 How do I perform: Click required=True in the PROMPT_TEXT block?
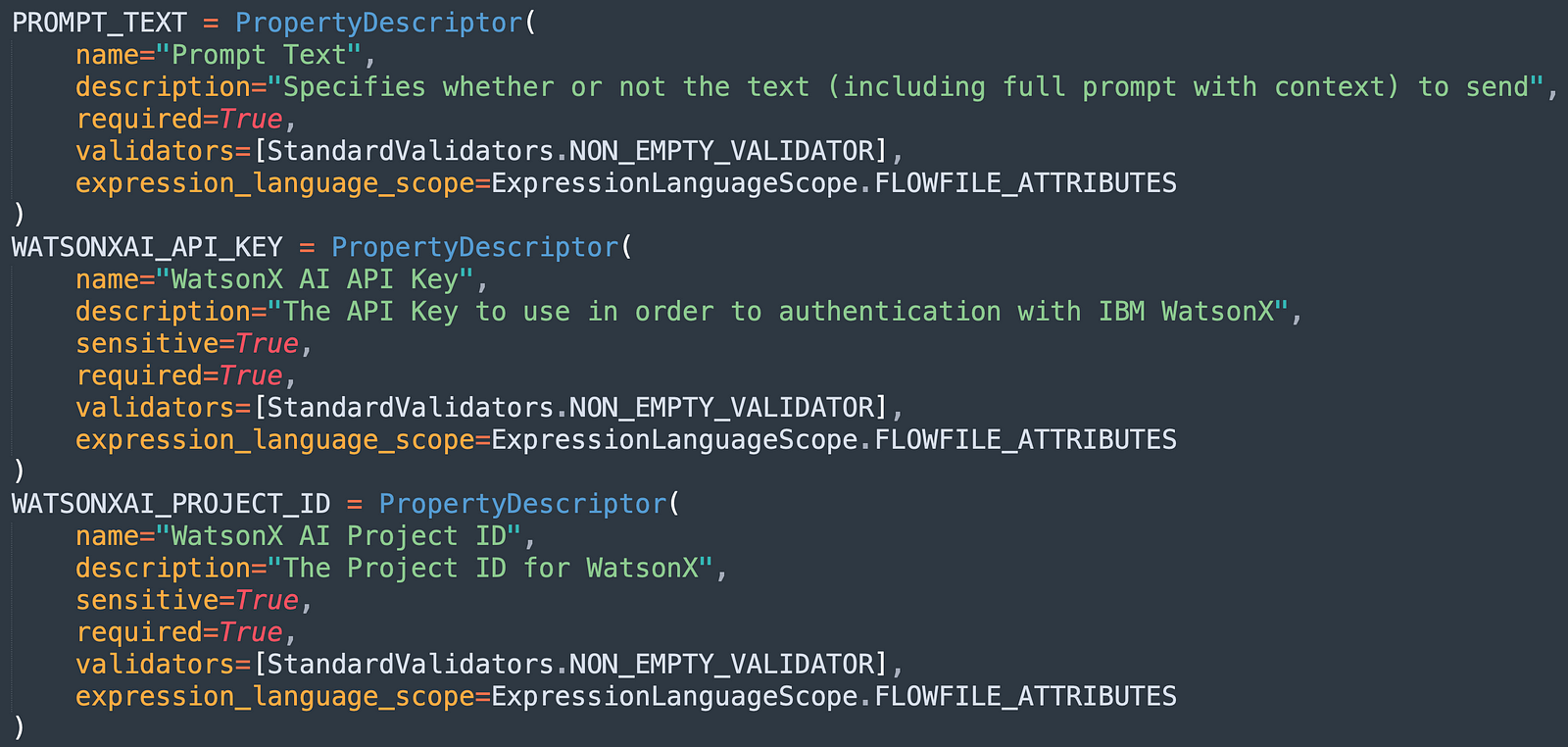(179, 119)
